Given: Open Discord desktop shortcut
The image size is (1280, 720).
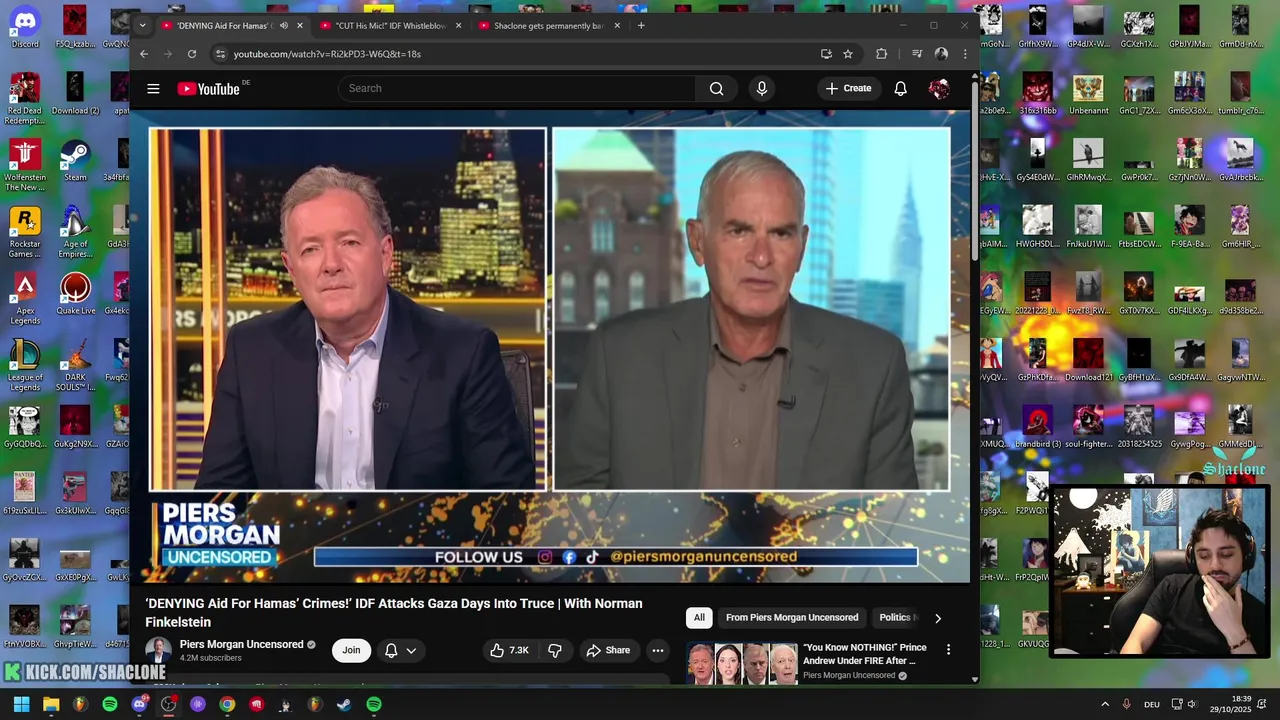Looking at the screenshot, I should [x=25, y=27].
